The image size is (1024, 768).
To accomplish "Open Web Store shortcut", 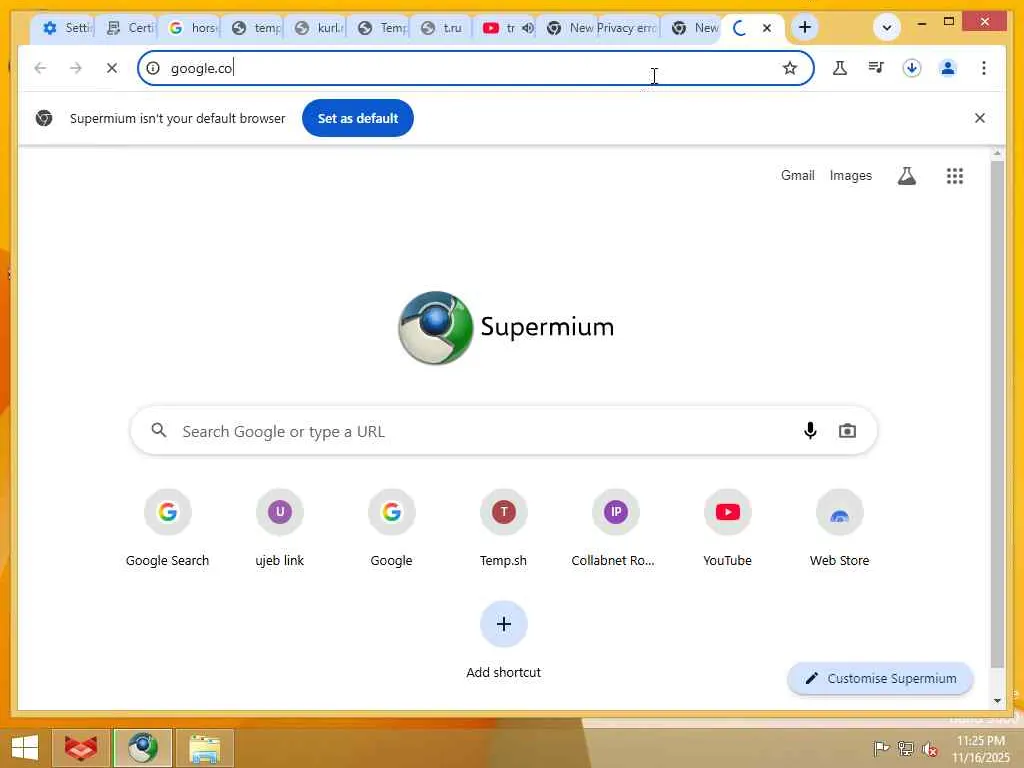I will pyautogui.click(x=839, y=529).
